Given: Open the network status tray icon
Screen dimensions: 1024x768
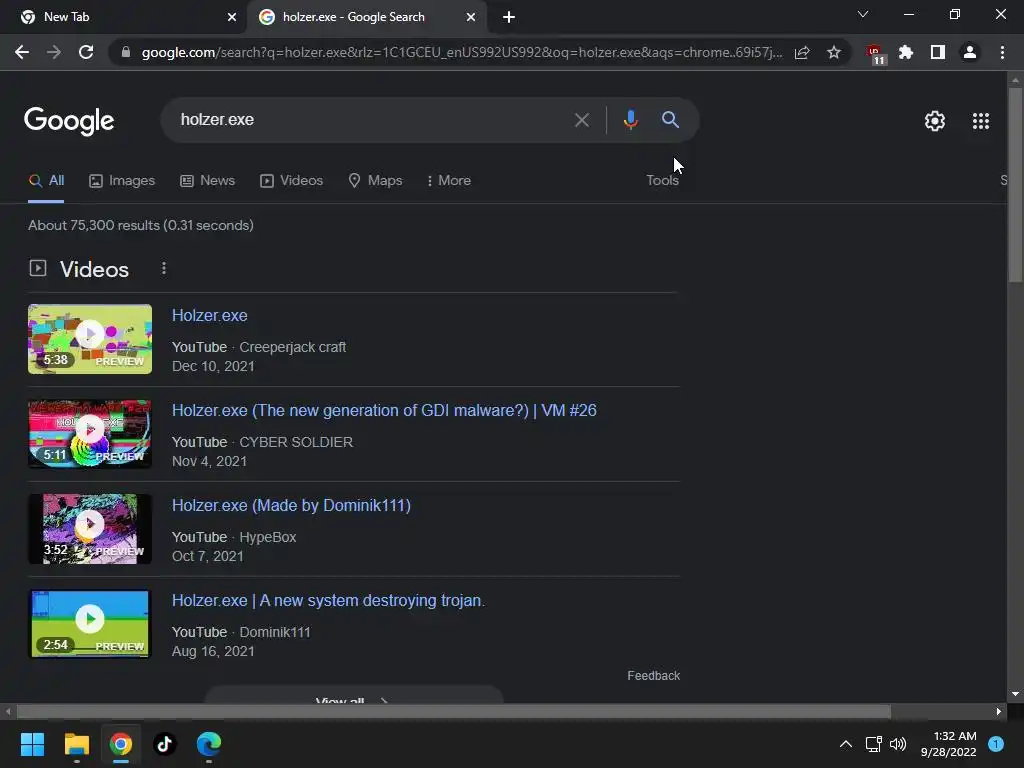Looking at the screenshot, I should tap(873, 744).
